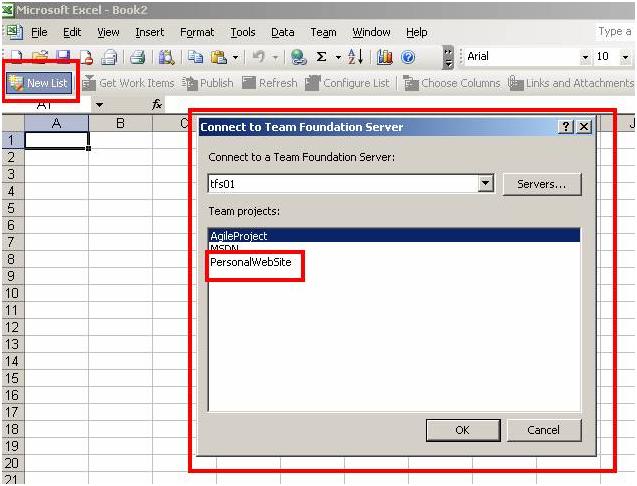Screen dimensions: 637x486
Task: Click the New List toolbar button
Action: (x=39, y=83)
